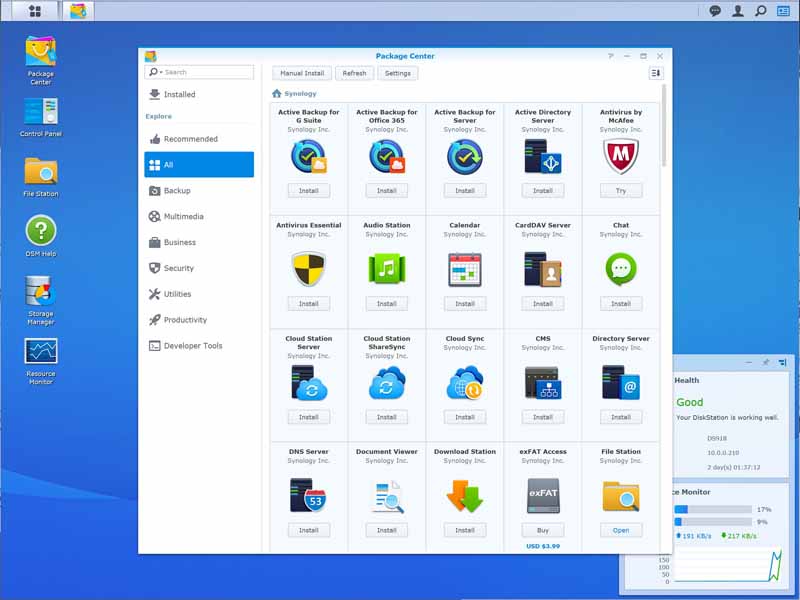Buy exFAT Access package
The width and height of the screenshot is (800, 600).
coord(543,530)
